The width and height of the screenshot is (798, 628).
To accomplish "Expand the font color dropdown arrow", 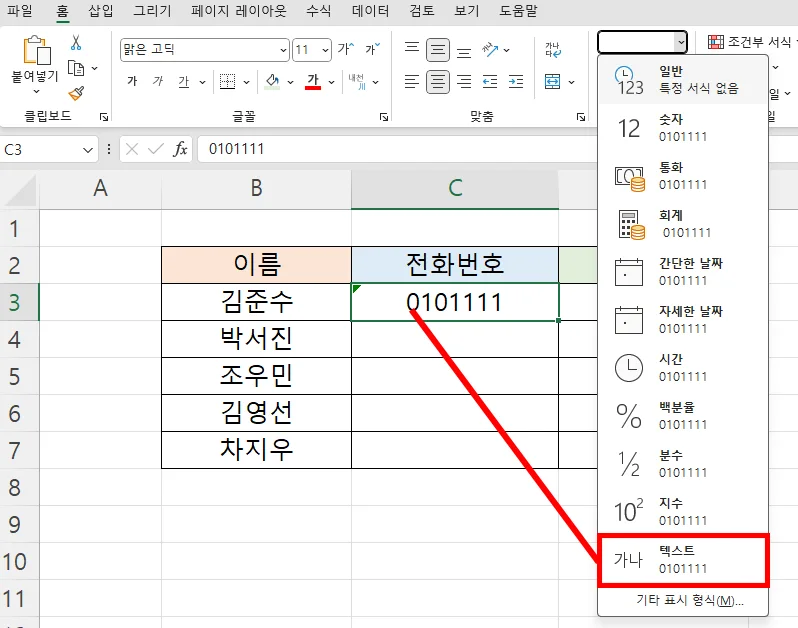I will (331, 82).
